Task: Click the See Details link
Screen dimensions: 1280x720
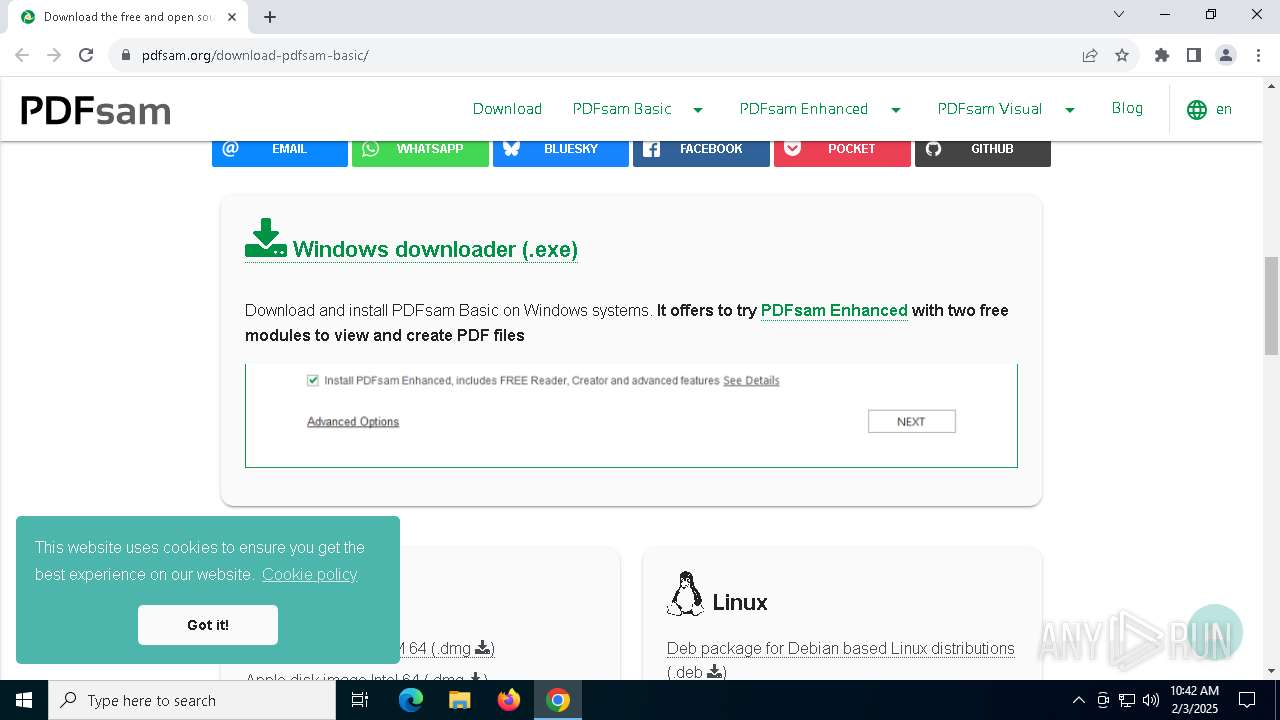Action: tap(751, 381)
